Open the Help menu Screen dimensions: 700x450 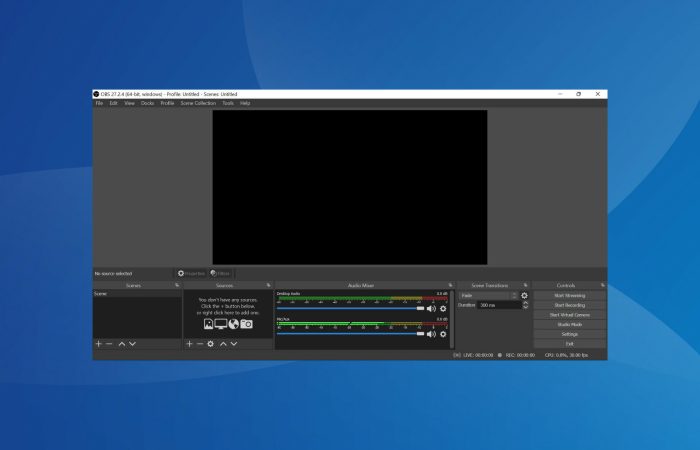[245, 103]
